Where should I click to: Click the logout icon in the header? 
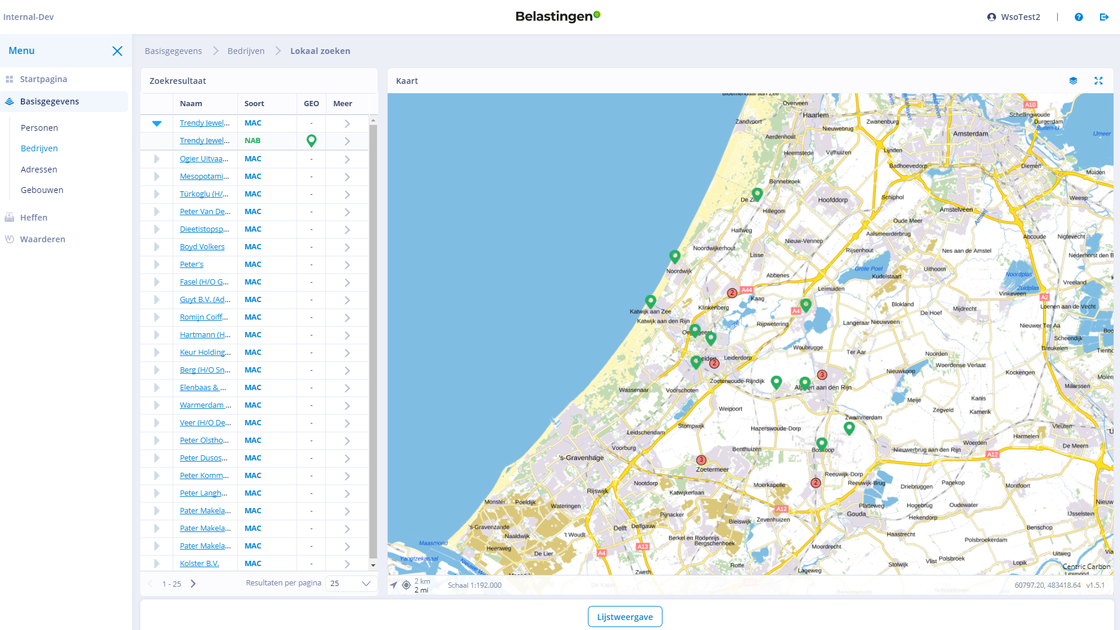coord(1104,17)
